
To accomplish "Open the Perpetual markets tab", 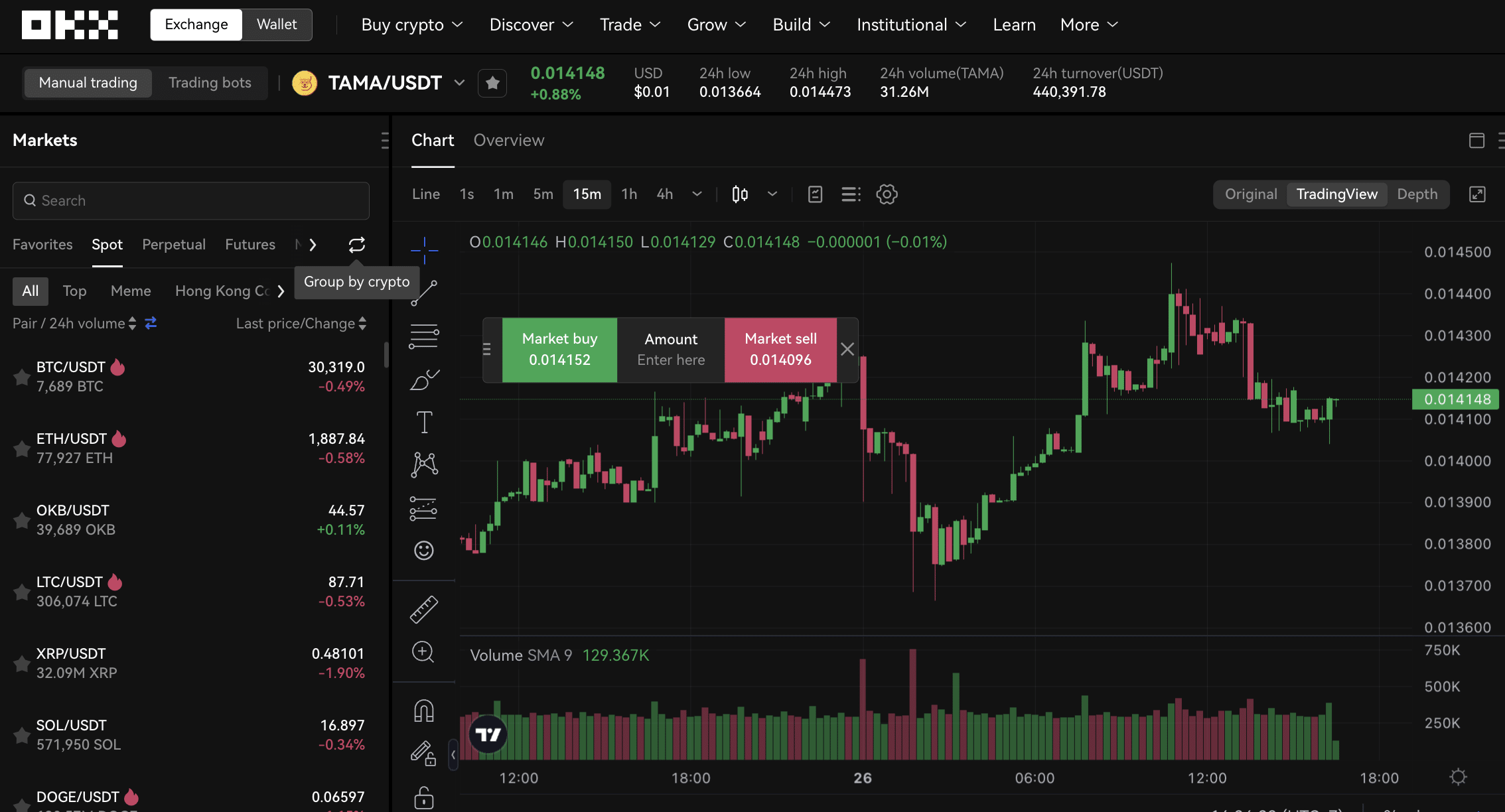I will coord(174,245).
